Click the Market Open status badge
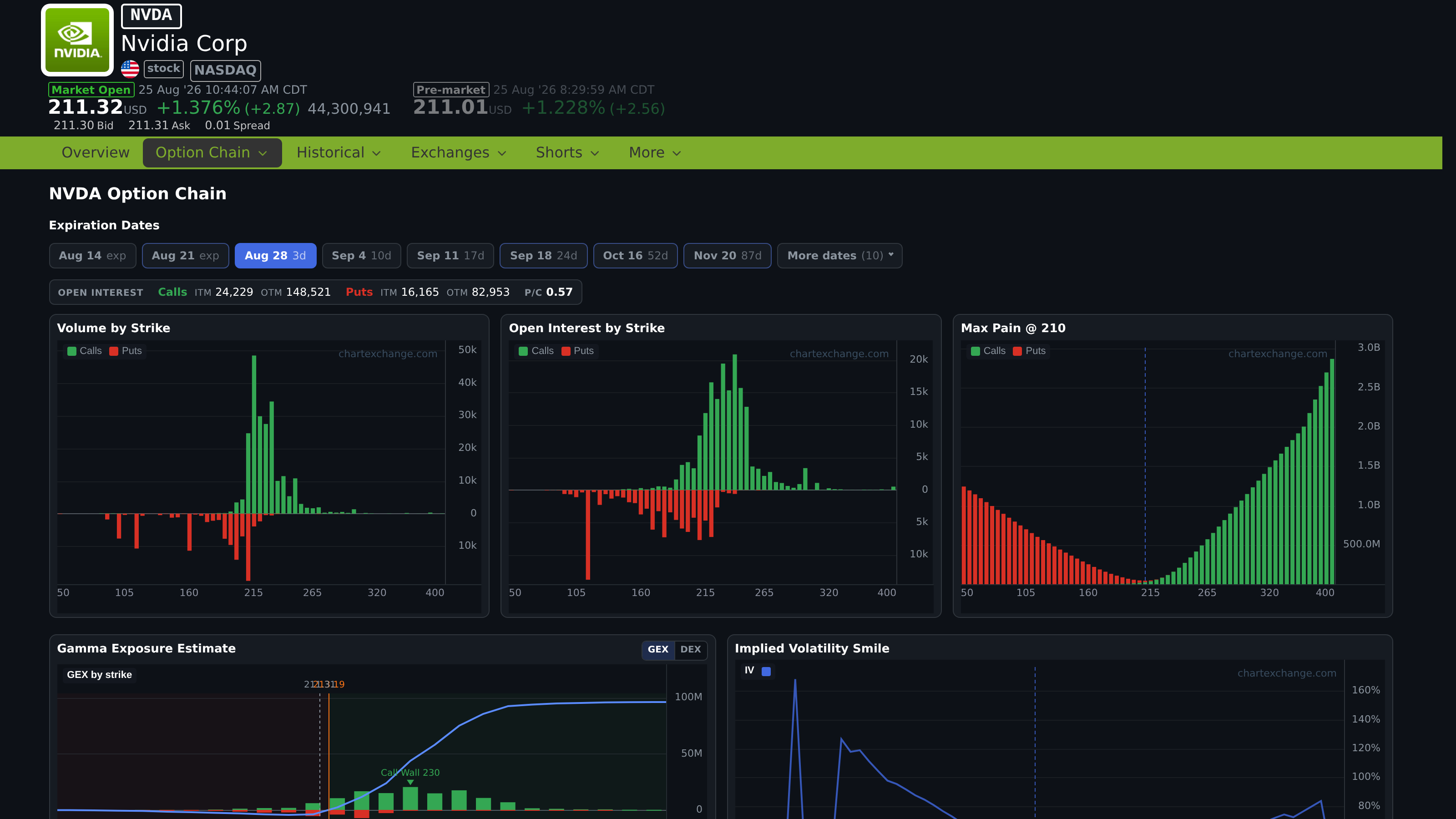This screenshot has height=819, width=1456. pyautogui.click(x=91, y=90)
